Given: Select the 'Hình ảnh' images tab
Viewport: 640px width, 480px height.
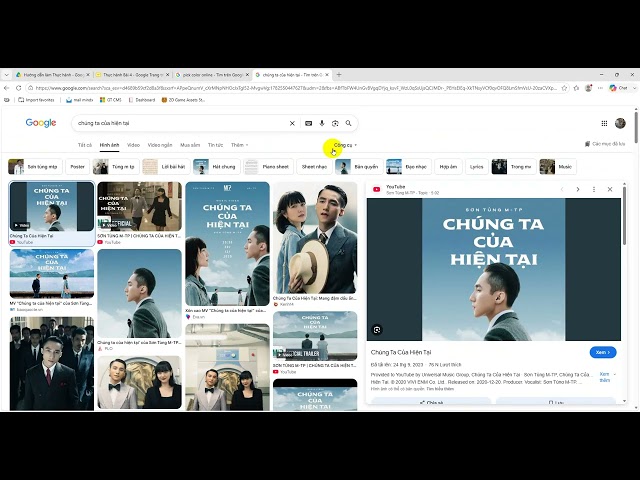Looking at the screenshot, I should tap(109, 145).
